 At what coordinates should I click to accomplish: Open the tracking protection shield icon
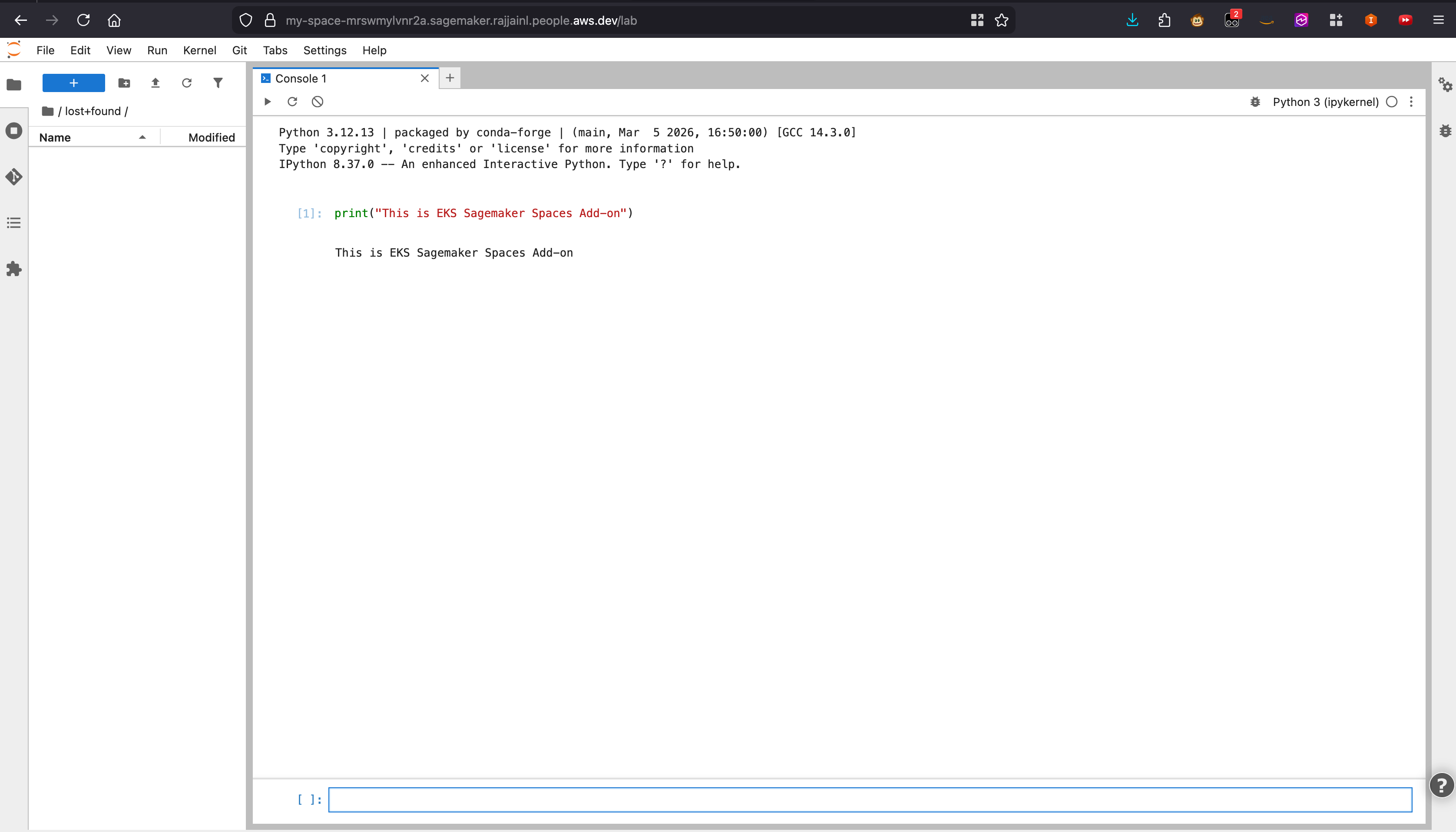(246, 20)
